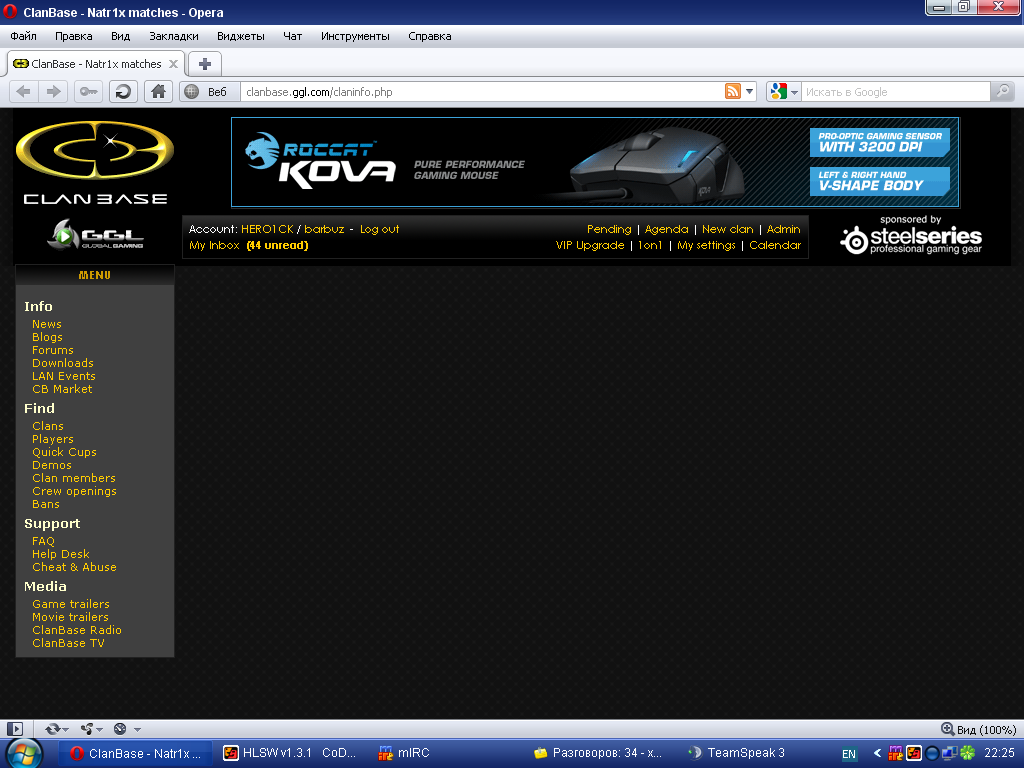Image resolution: width=1024 pixels, height=768 pixels.
Task: Click the blue sphere tray icon
Action: pos(932,753)
